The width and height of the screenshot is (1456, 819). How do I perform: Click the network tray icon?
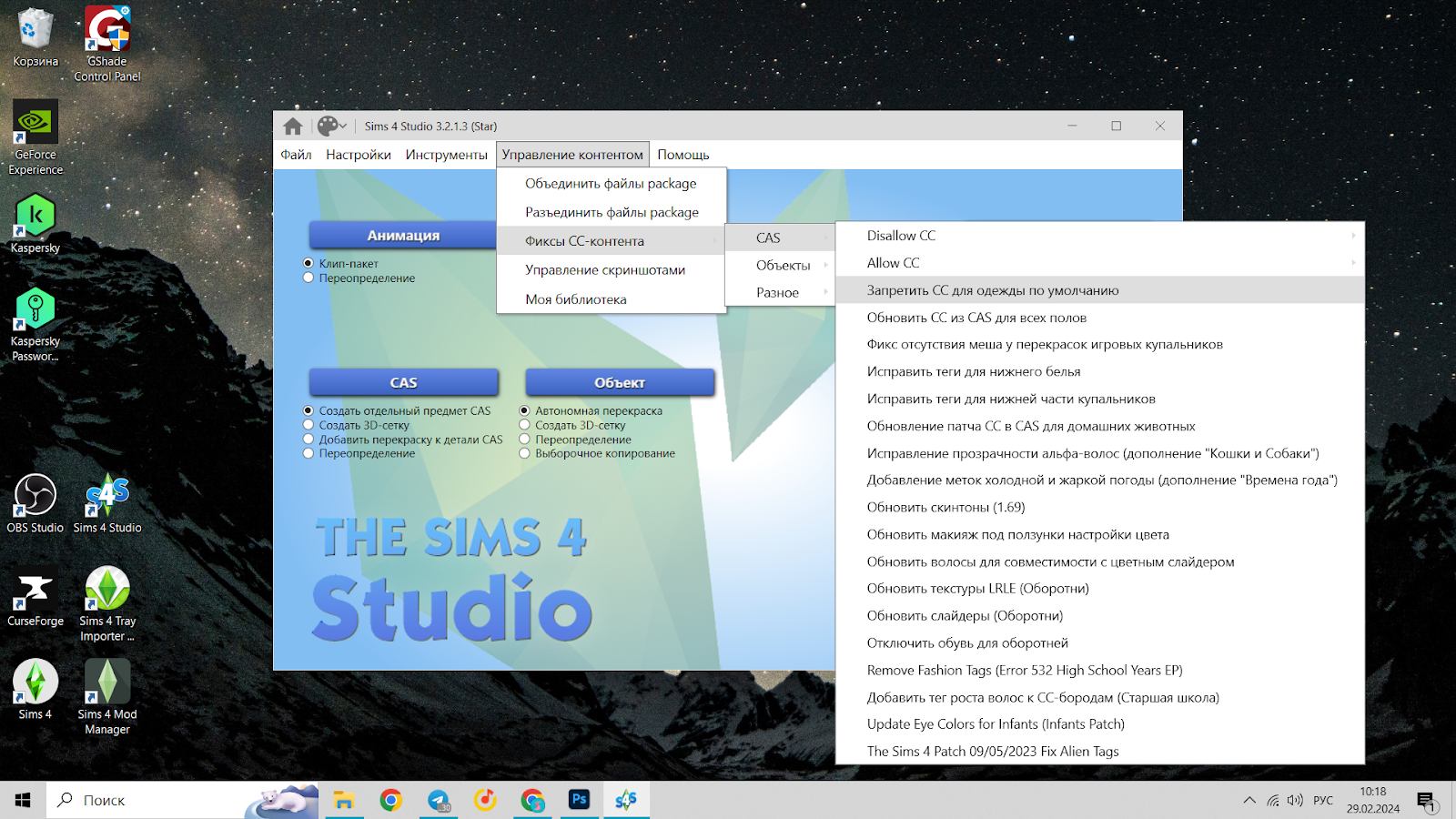[1272, 801]
